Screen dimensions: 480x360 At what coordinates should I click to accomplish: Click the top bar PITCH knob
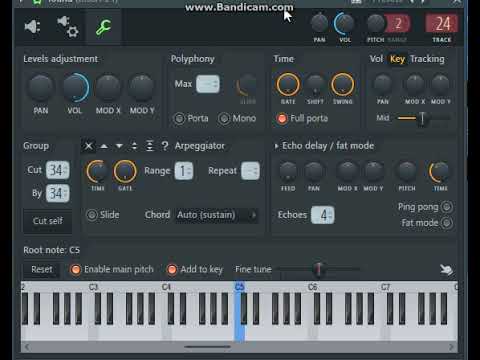pos(376,23)
